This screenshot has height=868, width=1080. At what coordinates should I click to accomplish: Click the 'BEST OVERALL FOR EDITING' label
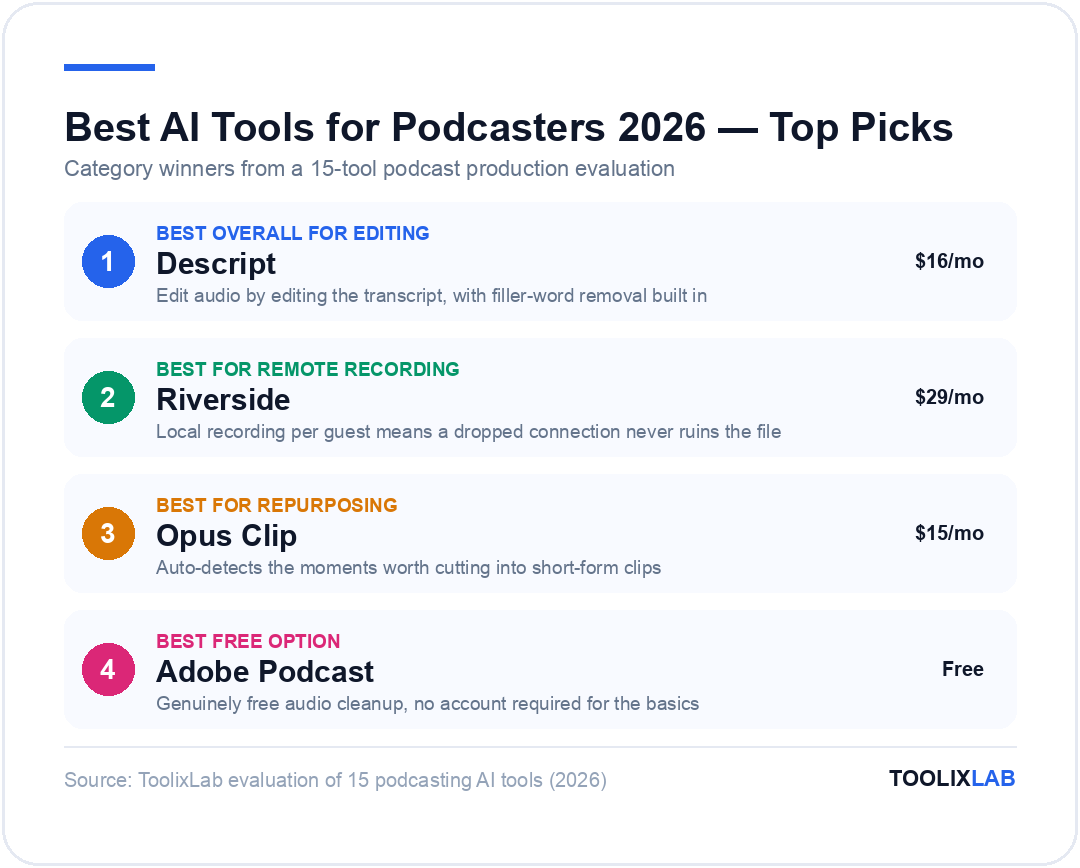(293, 234)
